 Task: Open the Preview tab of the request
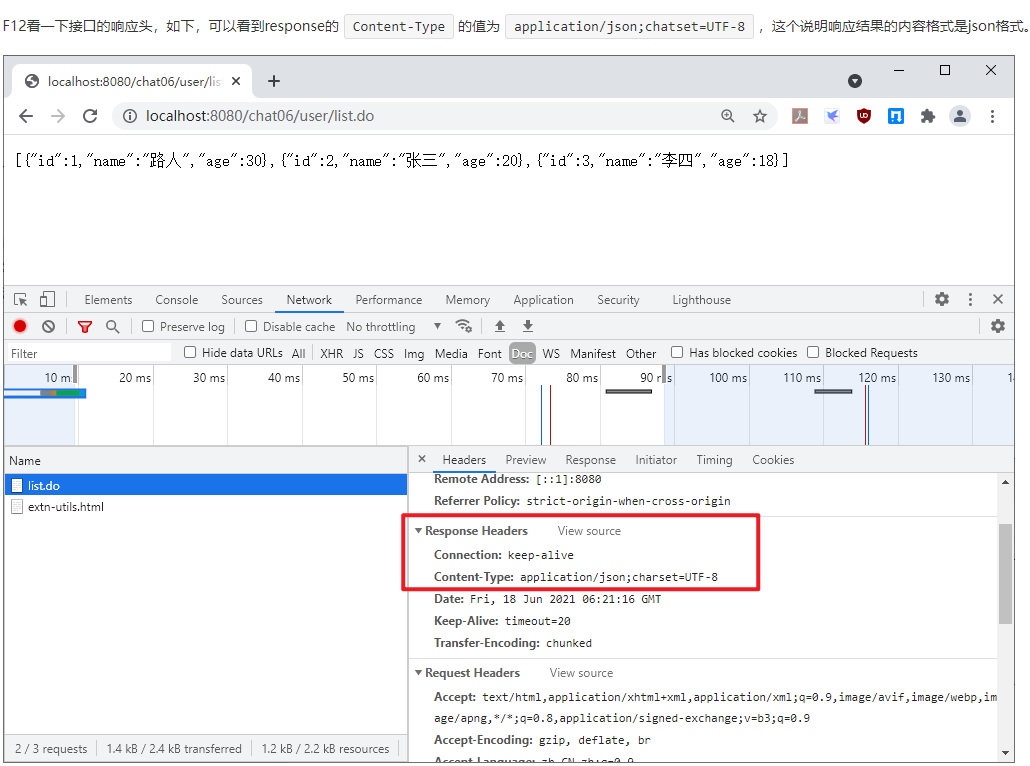[525, 460]
